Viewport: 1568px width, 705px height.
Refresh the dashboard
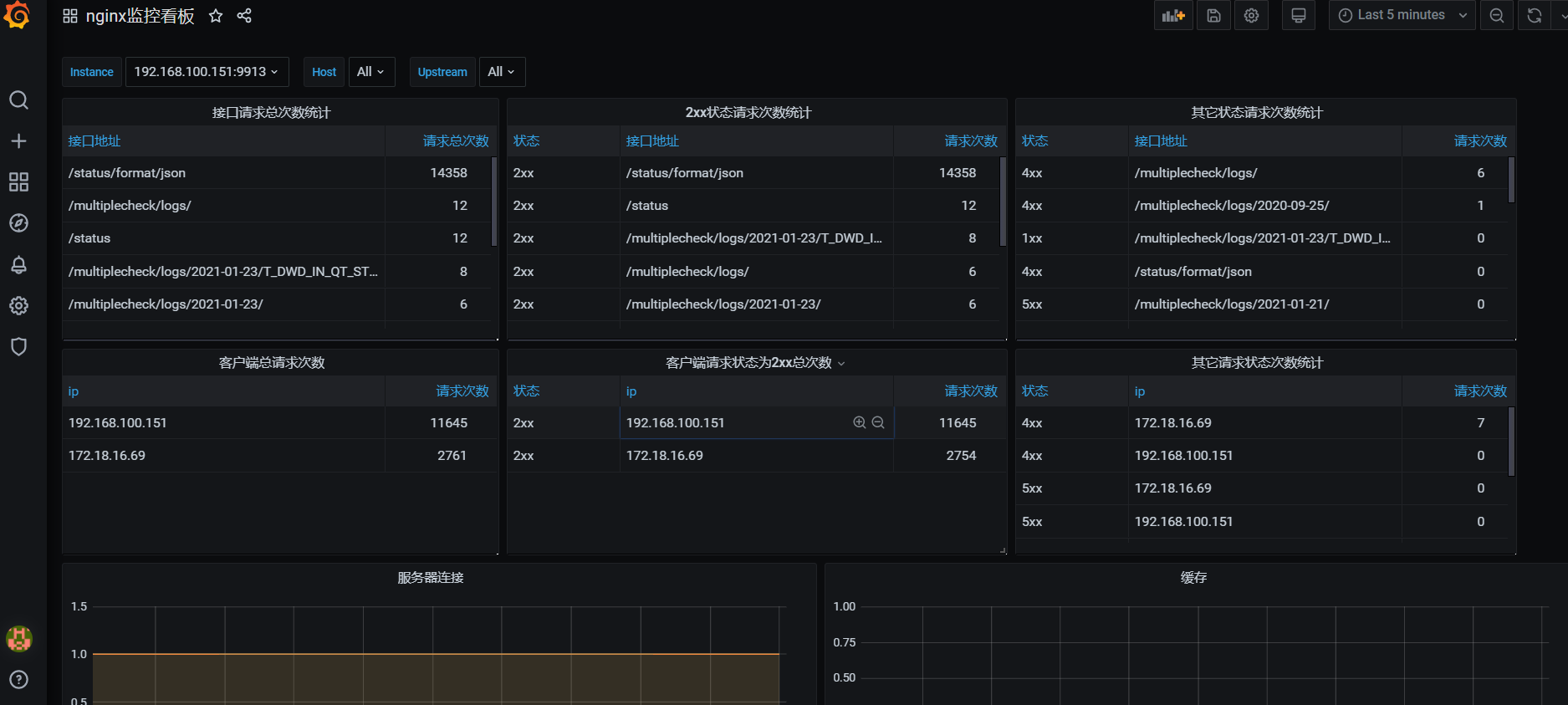point(1535,15)
